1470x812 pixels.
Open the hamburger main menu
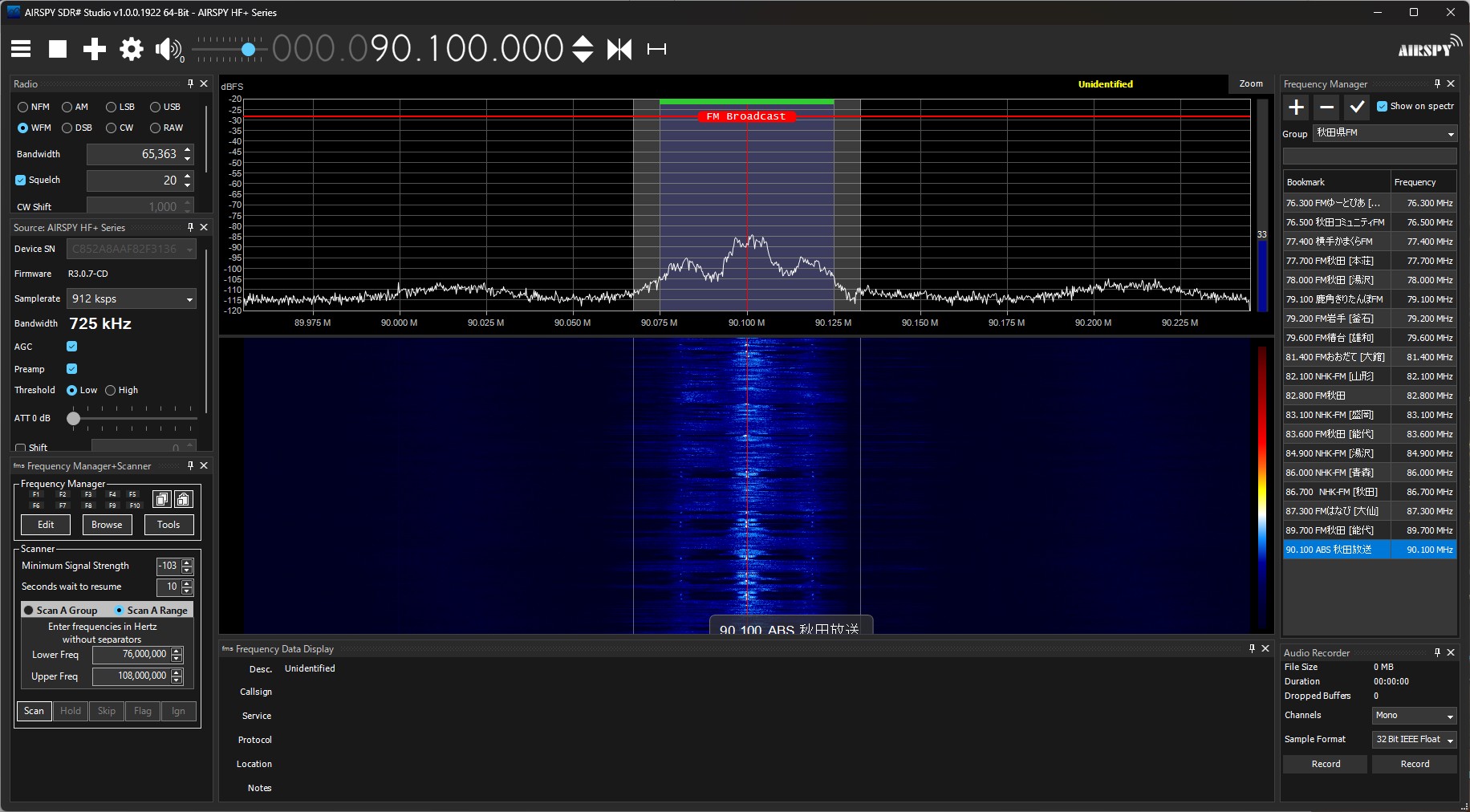[21, 49]
